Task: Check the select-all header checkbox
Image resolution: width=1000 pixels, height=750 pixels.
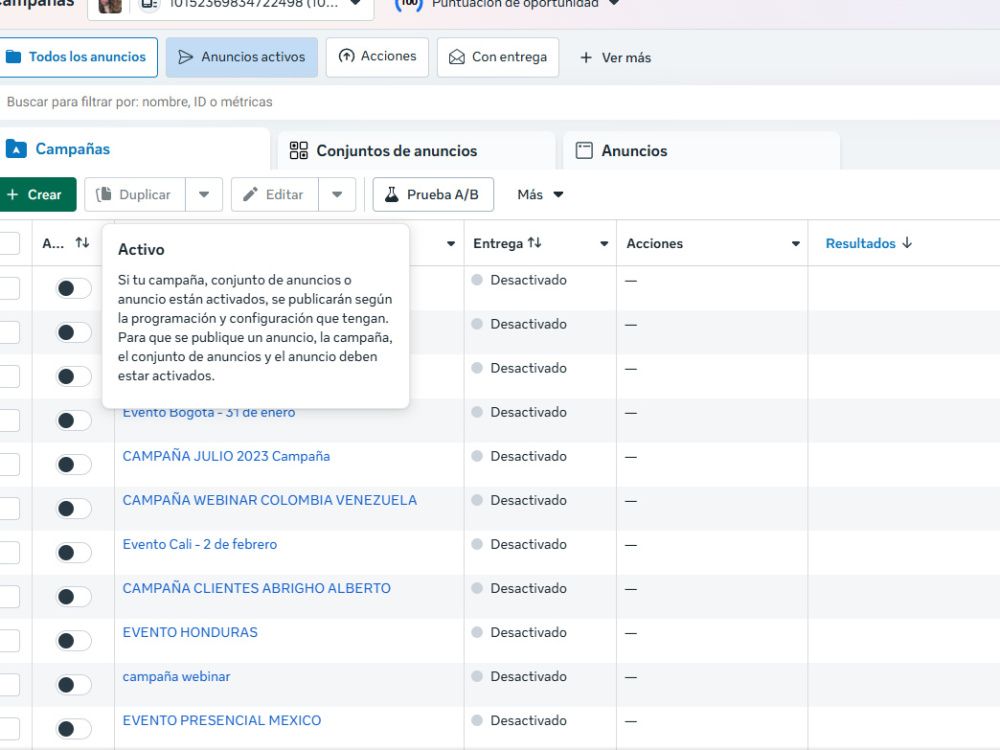Action: coord(9,244)
